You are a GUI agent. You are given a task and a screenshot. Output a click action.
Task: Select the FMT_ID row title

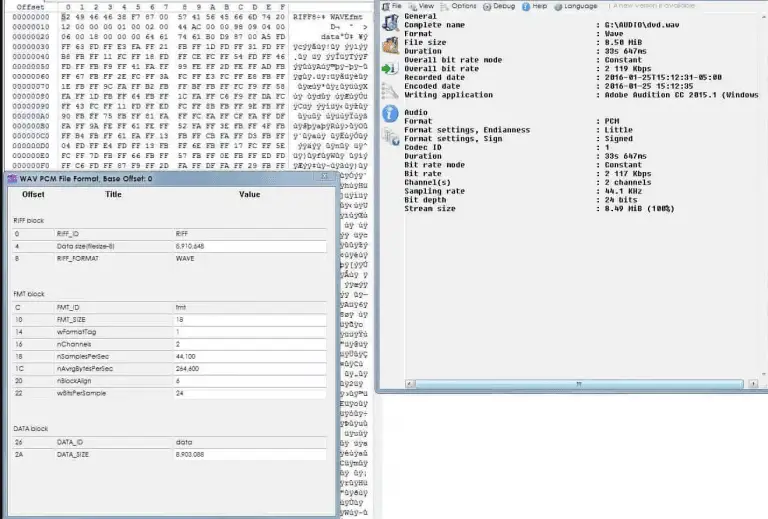pos(68,307)
